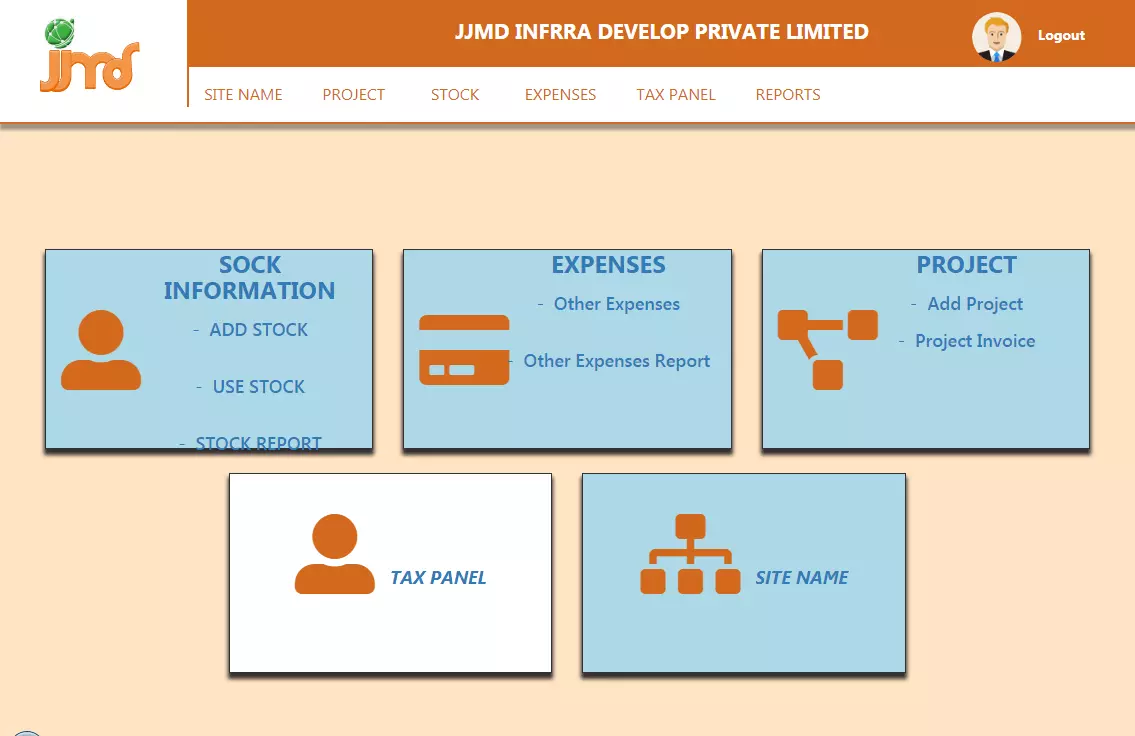Click the workflow nodes icon in Project card
Screen dimensions: 1135x736
827,349
